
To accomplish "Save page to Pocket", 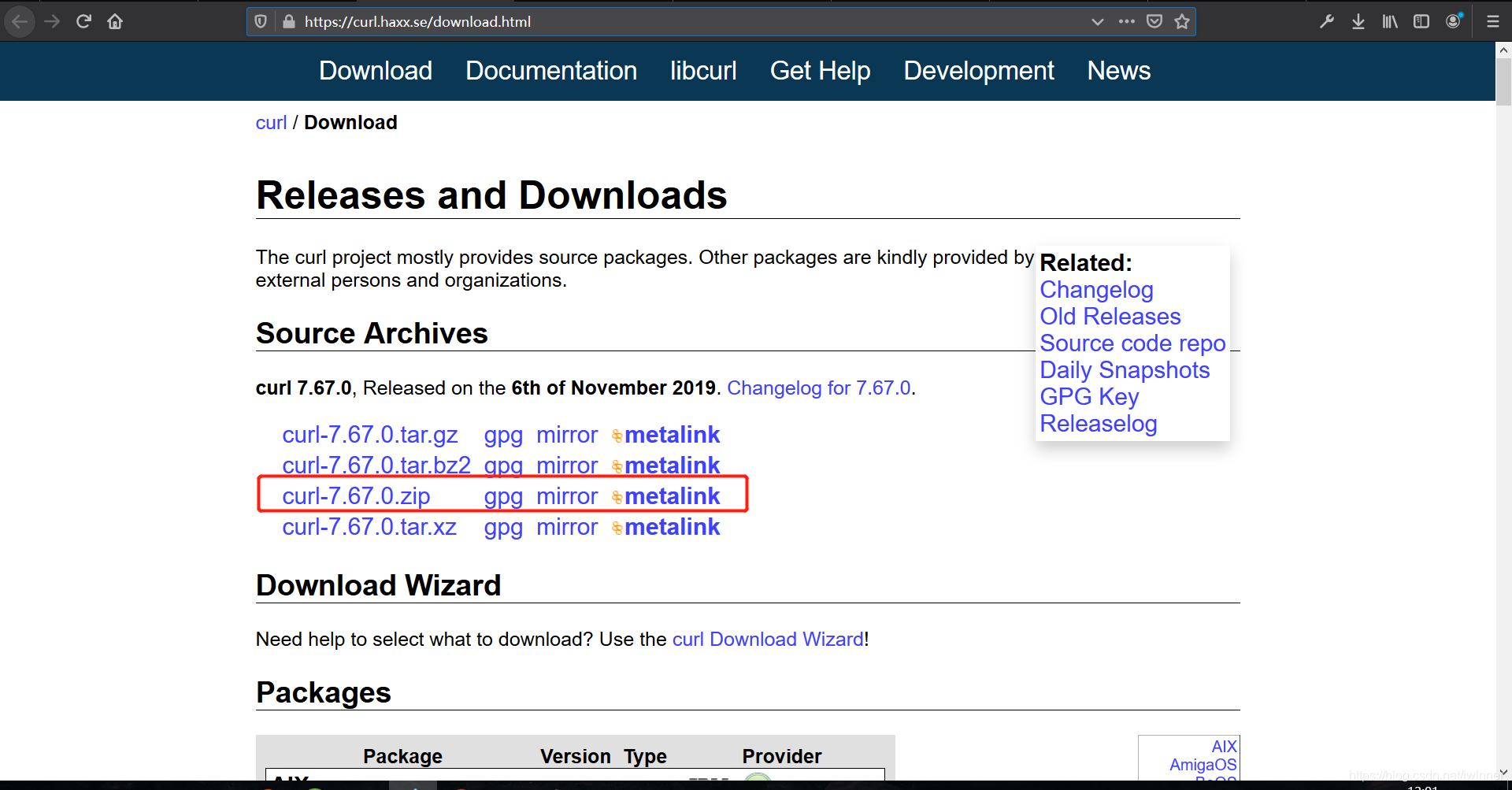I will point(1154,21).
